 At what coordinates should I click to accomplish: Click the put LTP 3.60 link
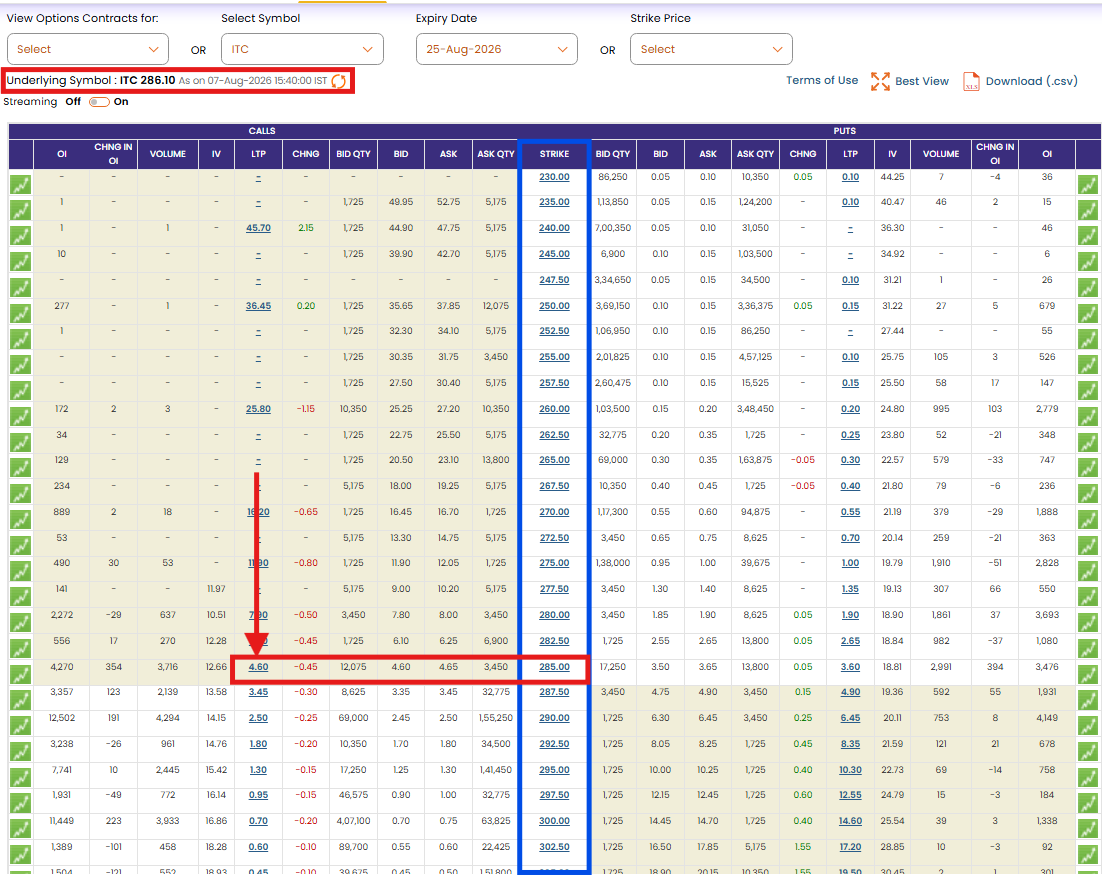[x=850, y=667]
